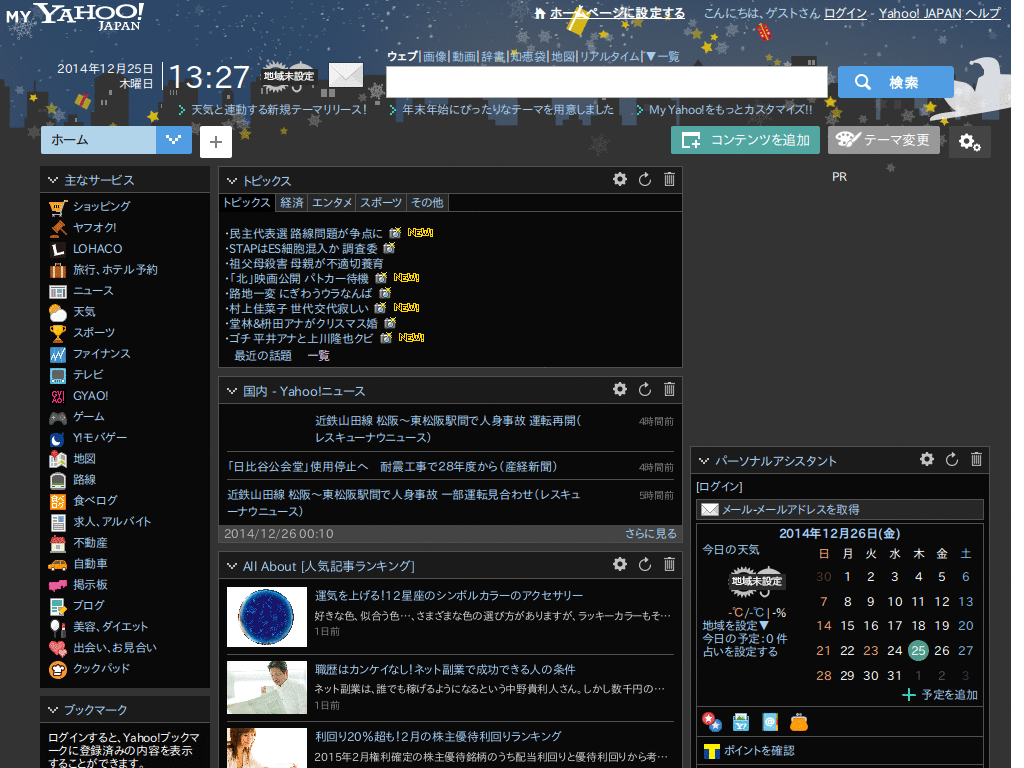This screenshot has height=768, width=1024.
Task: Delete the Topics widget with trash icon
Action: click(x=669, y=179)
